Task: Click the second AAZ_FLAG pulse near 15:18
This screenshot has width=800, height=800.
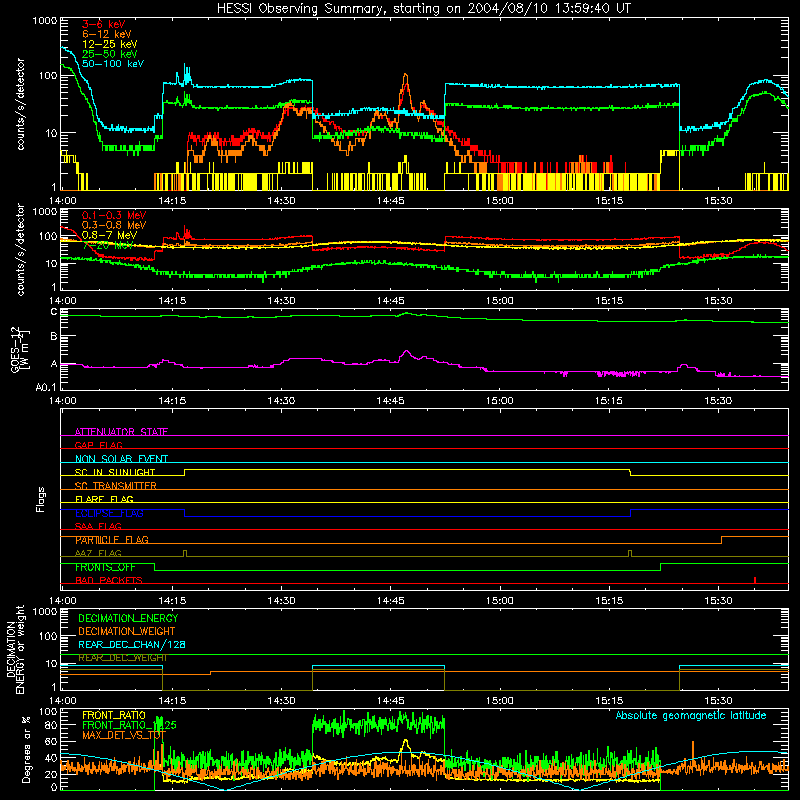Action: (630, 553)
